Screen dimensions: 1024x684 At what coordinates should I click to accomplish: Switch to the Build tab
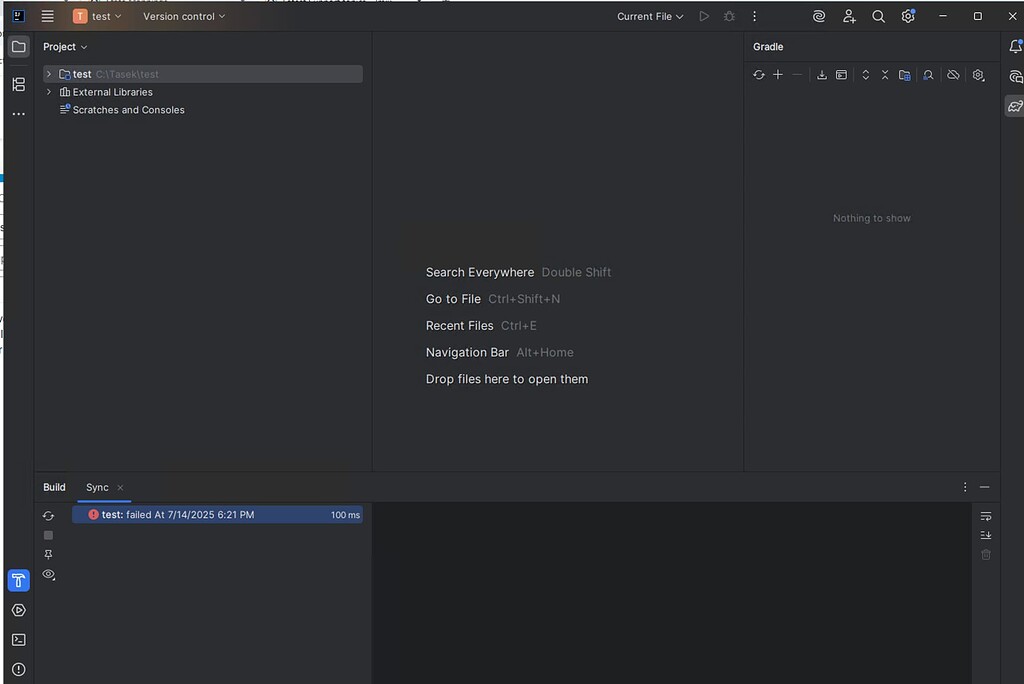click(x=54, y=487)
